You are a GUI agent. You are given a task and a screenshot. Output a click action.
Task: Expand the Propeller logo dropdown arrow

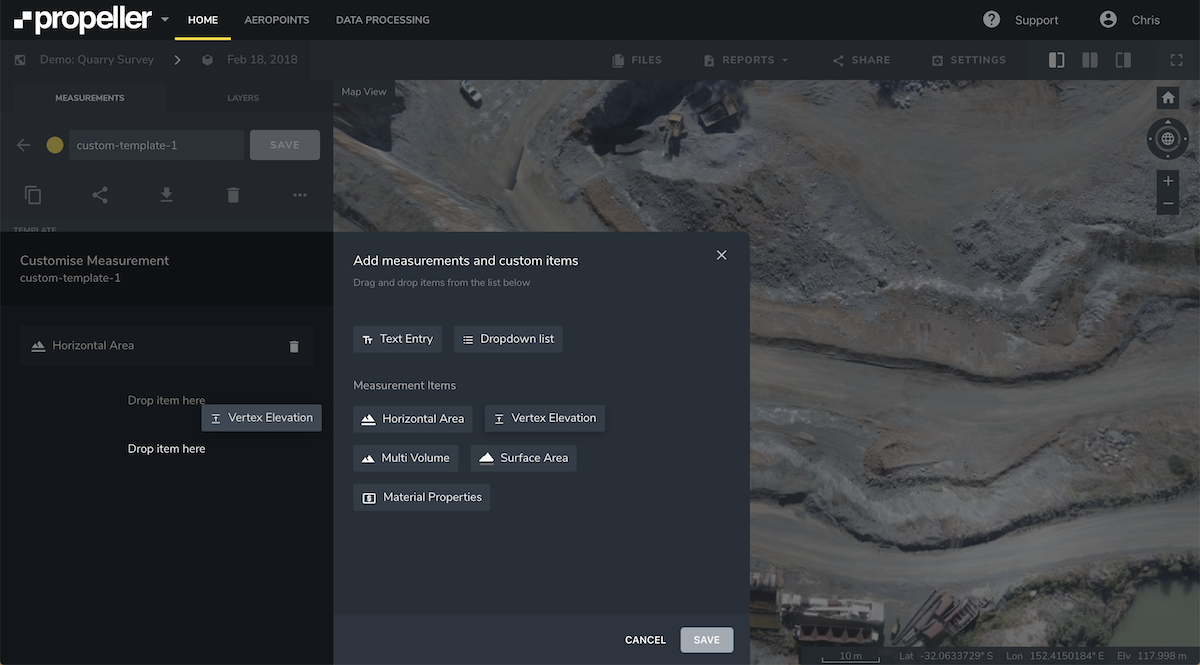click(165, 20)
